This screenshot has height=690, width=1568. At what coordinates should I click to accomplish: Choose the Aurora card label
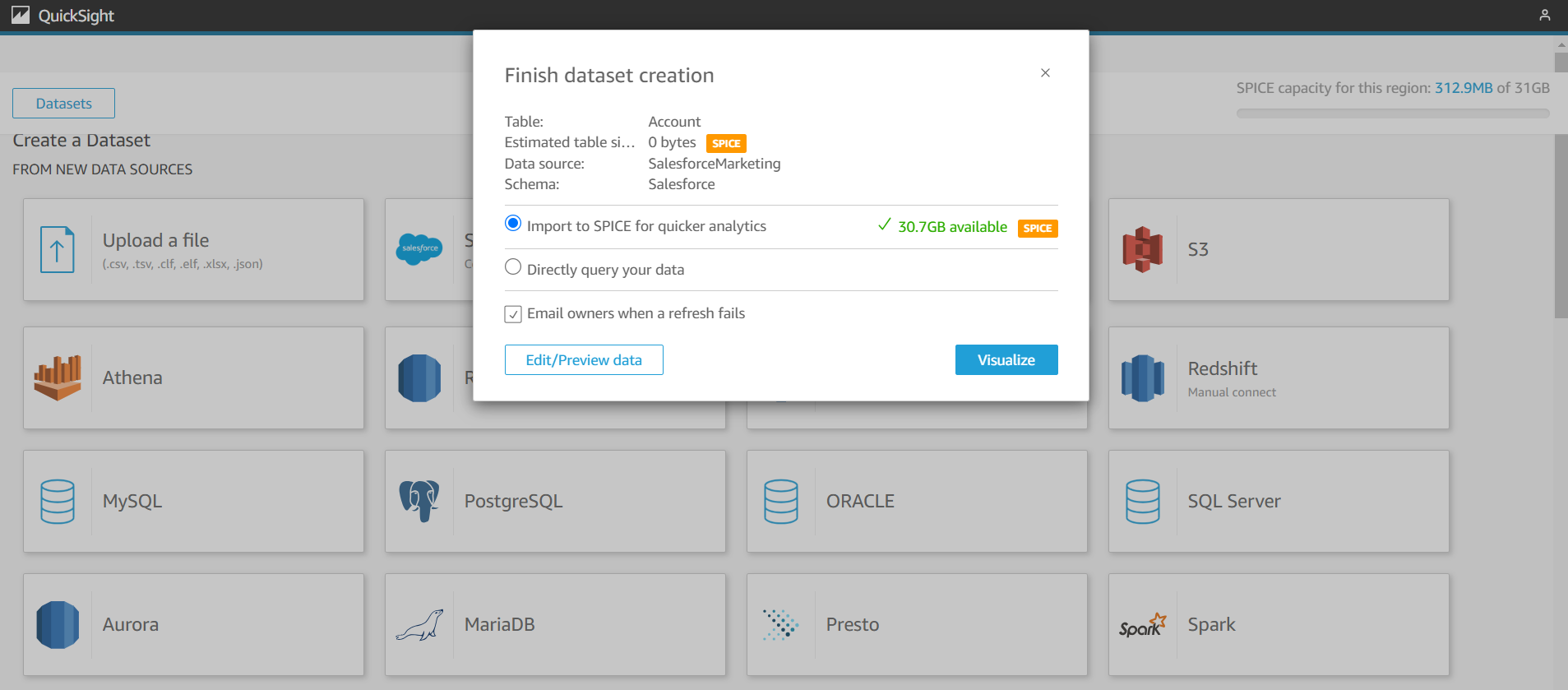[131, 624]
